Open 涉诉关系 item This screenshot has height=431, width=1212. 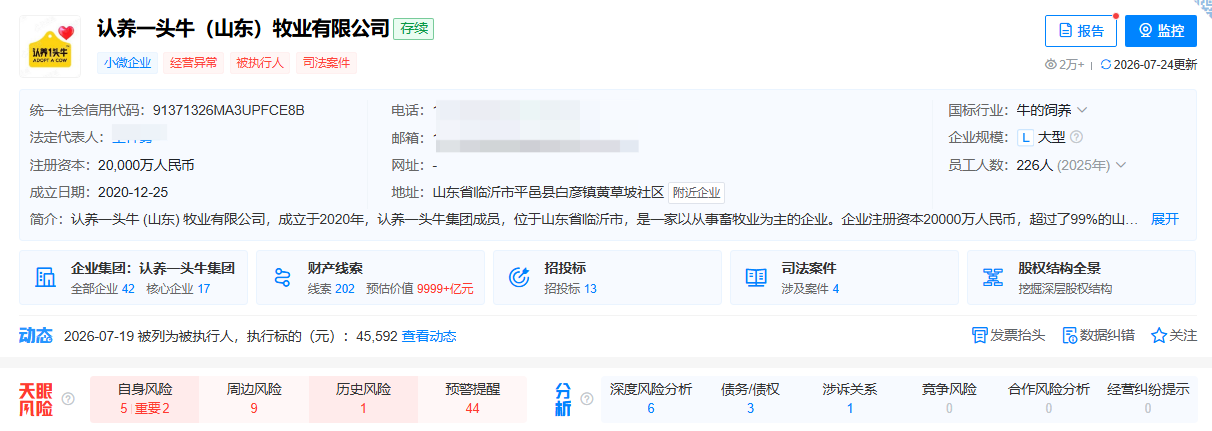coord(850,398)
